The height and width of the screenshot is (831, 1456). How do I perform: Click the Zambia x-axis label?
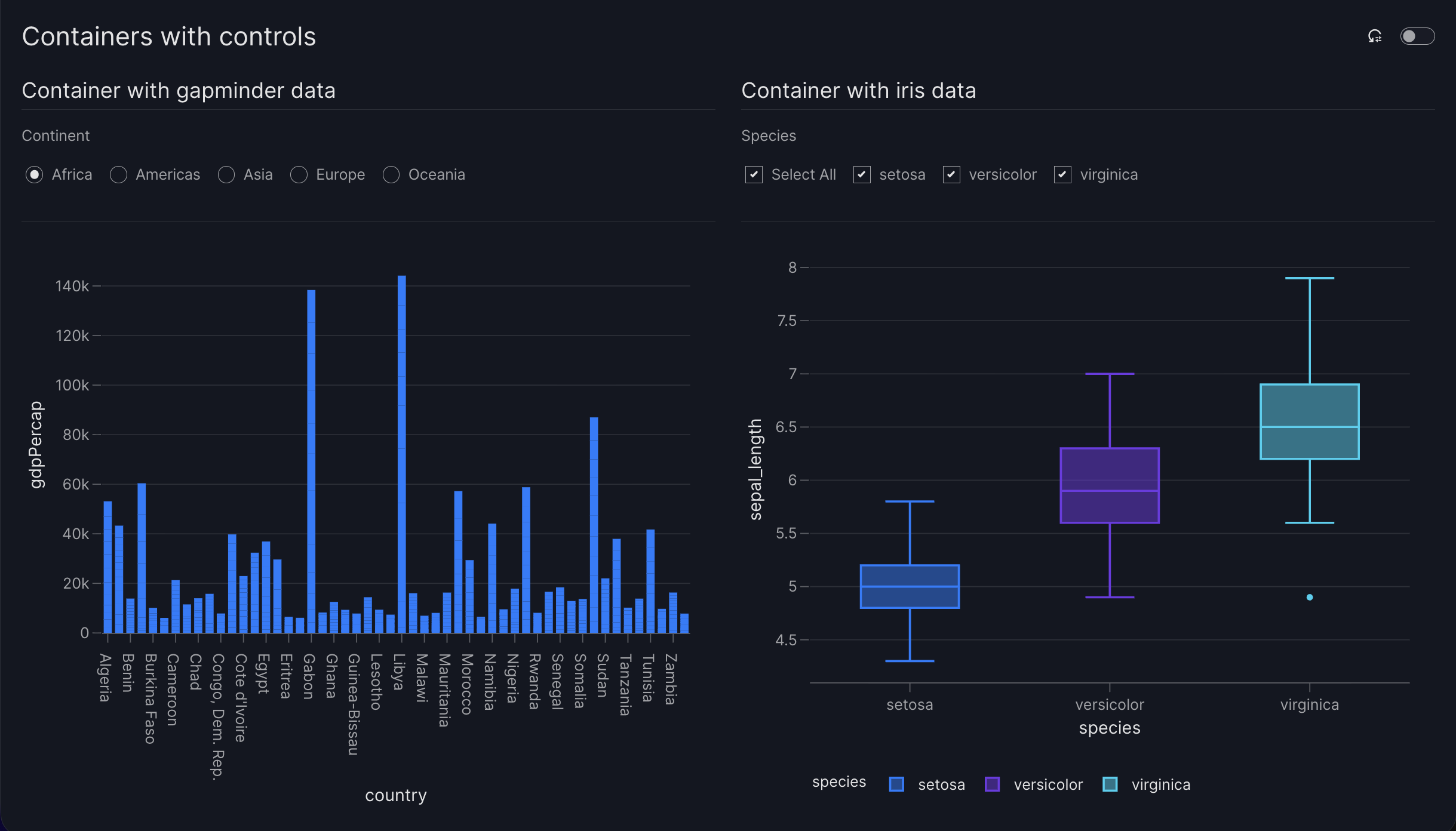[x=670, y=679]
